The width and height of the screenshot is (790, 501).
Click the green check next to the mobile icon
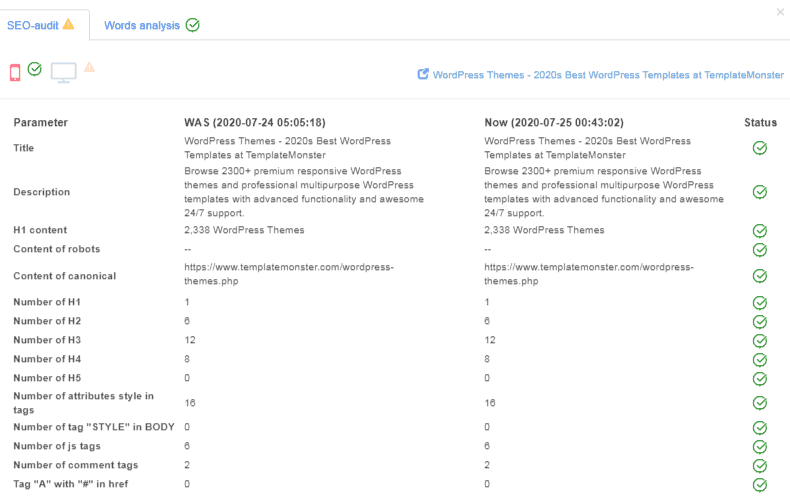(x=34, y=69)
